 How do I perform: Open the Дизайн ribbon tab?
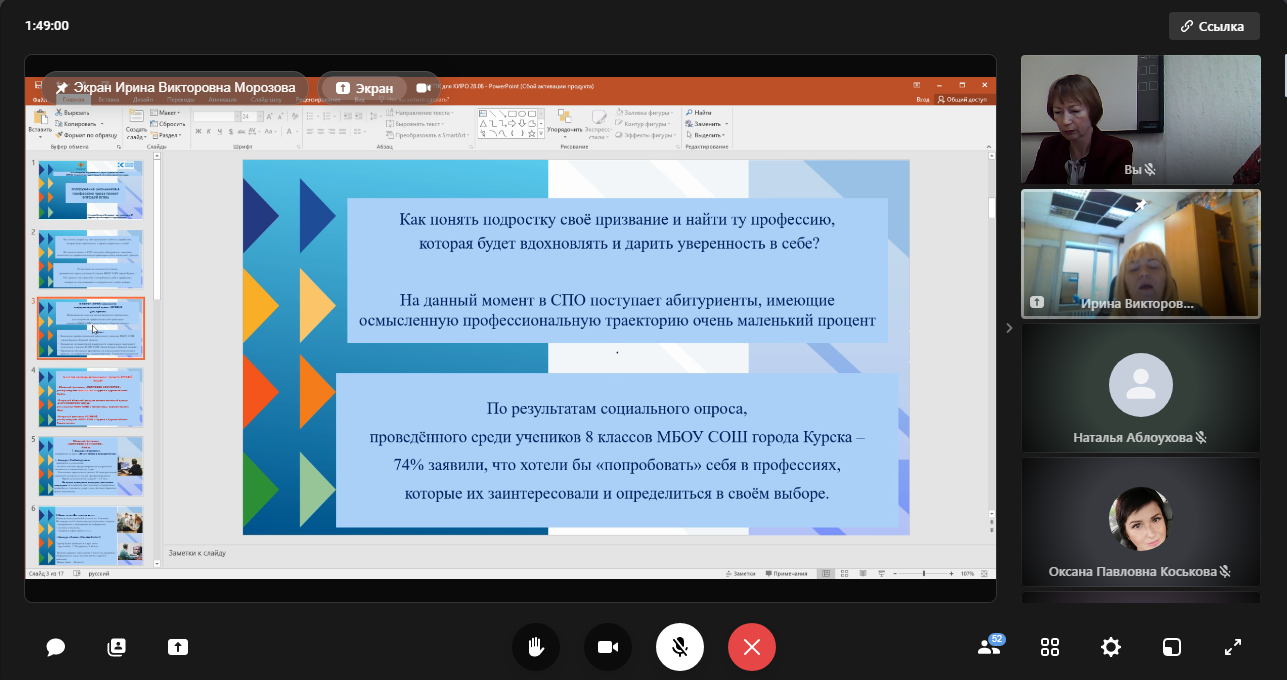tap(143, 100)
